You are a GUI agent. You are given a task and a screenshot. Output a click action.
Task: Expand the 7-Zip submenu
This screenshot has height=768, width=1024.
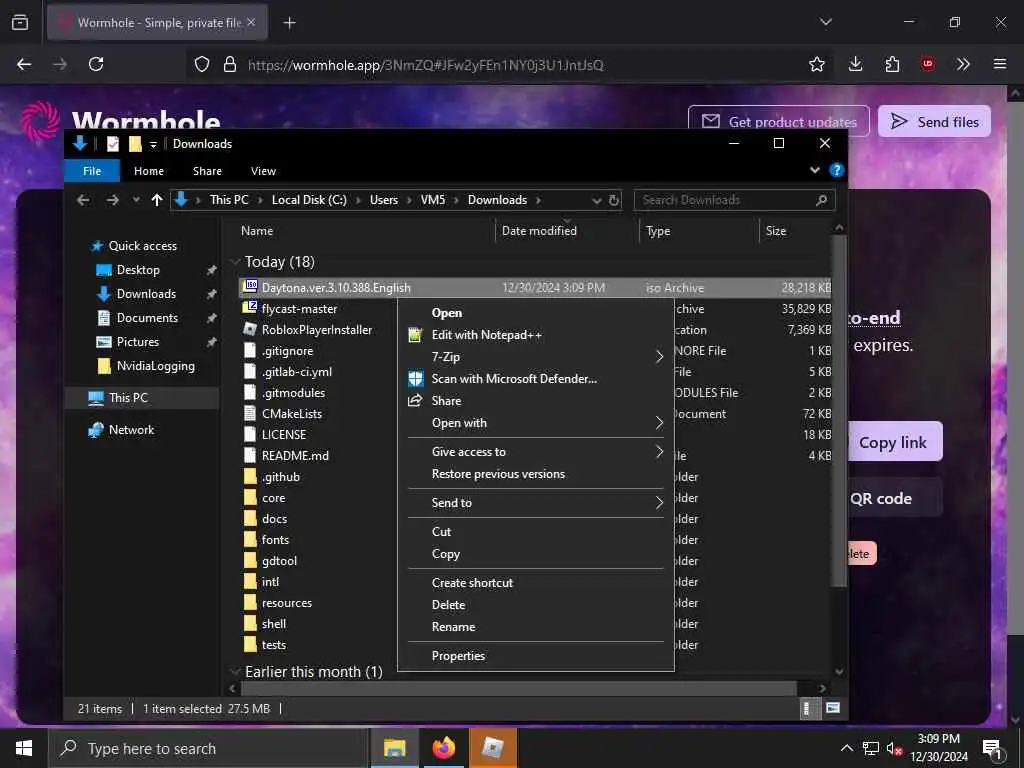coord(536,357)
